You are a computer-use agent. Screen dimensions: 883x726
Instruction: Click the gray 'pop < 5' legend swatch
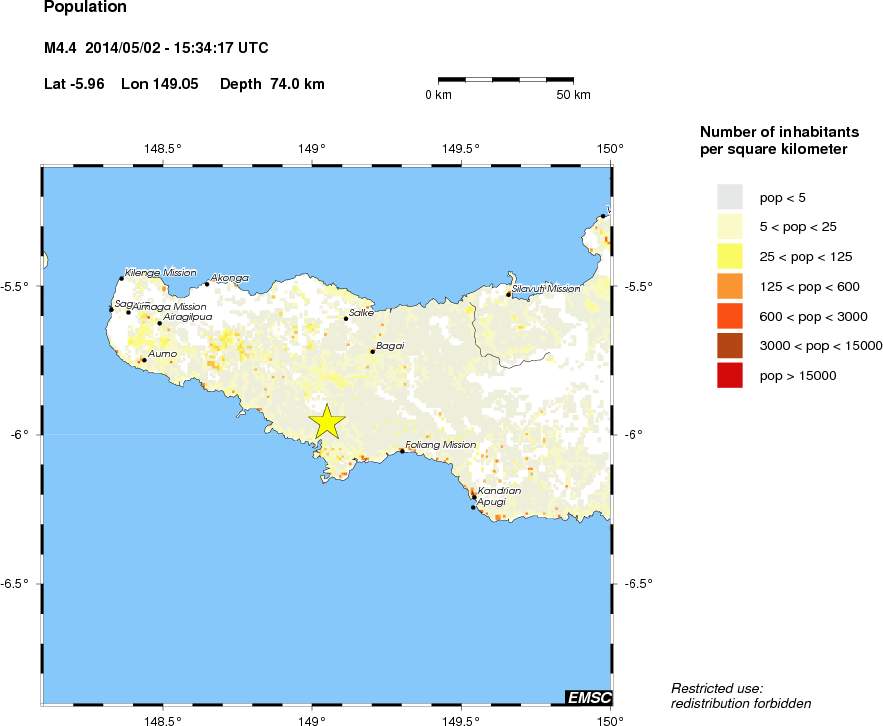pyautogui.click(x=730, y=198)
